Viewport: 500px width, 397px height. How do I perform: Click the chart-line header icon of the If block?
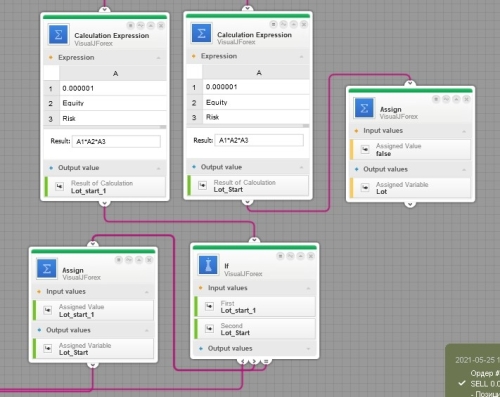[x=290, y=256]
